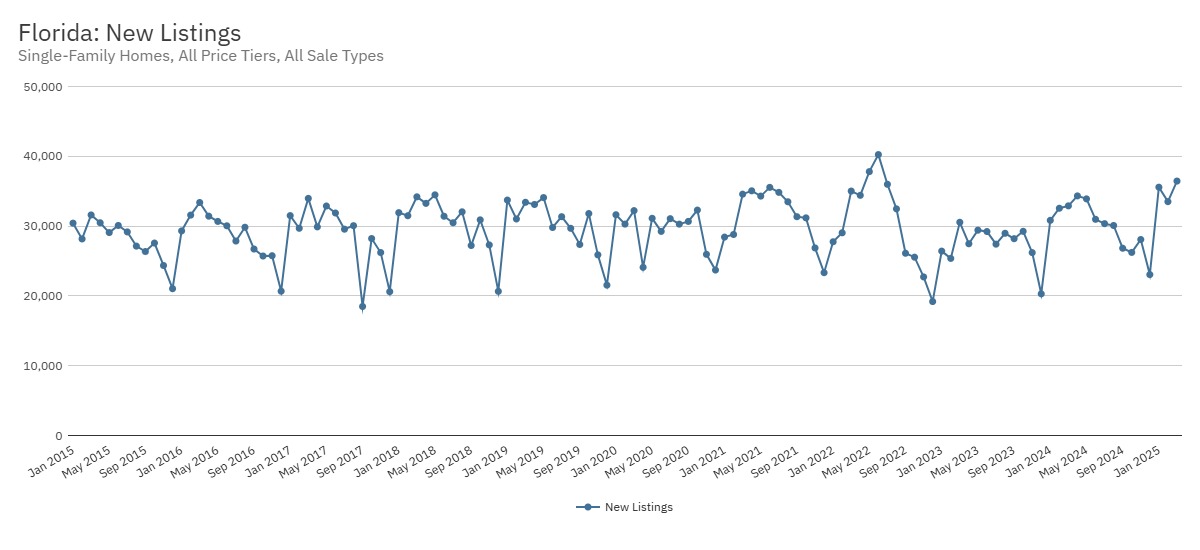
Task: Click the 40,000 y-axis label
Action: point(44,156)
